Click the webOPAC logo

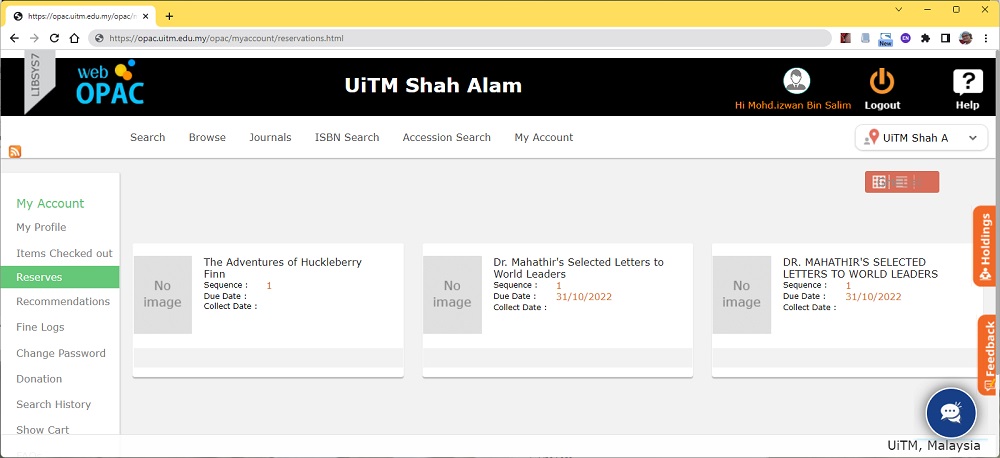tap(110, 83)
